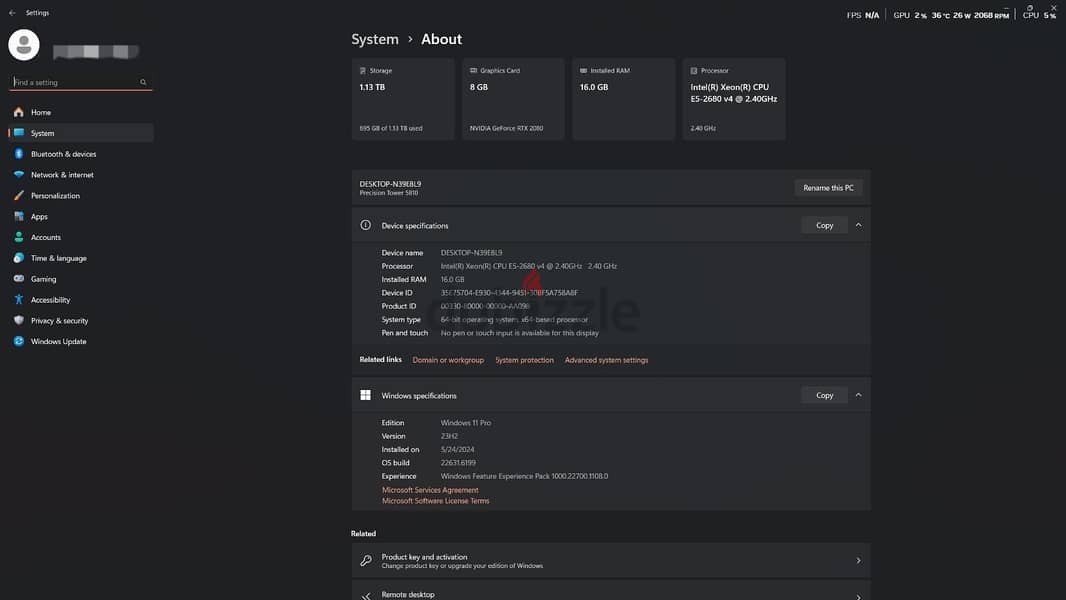Click the Network & internet wifi icon
The height and width of the screenshot is (600, 1066).
19,175
